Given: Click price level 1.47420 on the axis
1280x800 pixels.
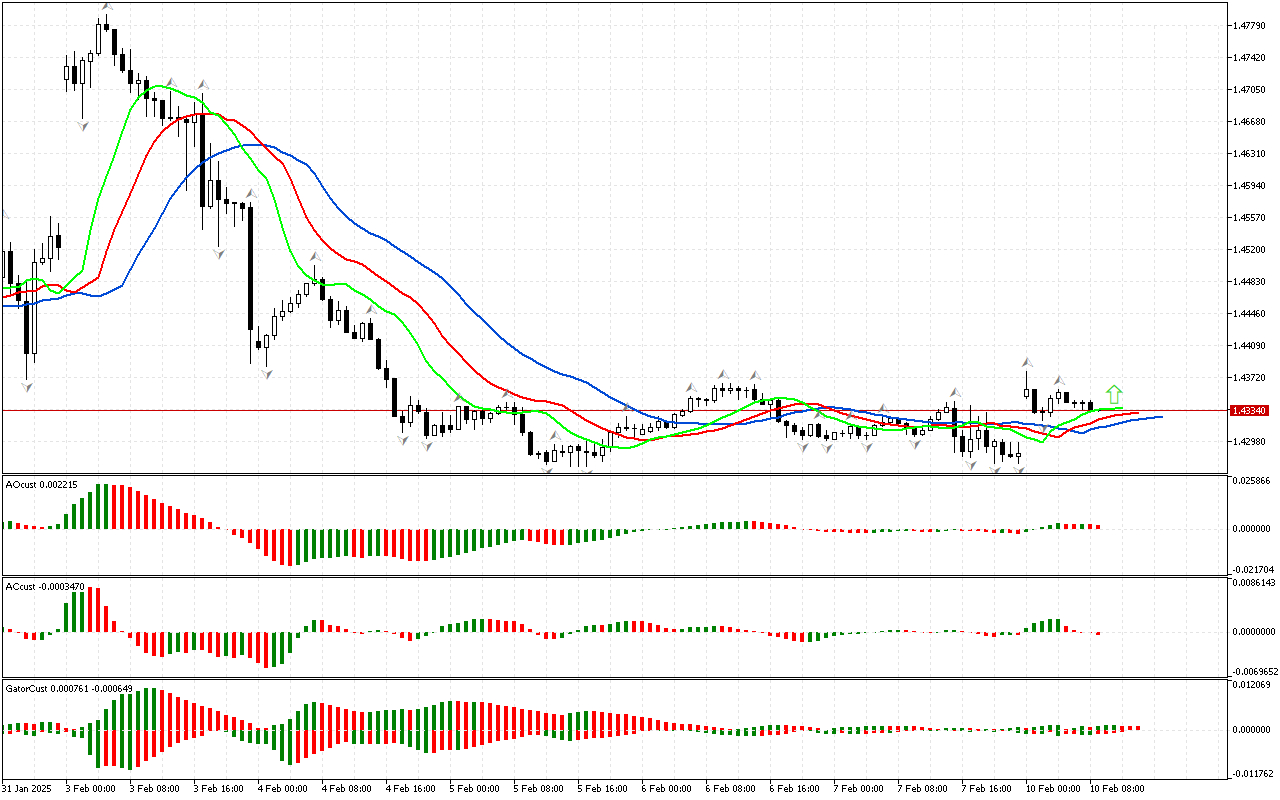Looking at the screenshot, I should click(x=1251, y=58).
